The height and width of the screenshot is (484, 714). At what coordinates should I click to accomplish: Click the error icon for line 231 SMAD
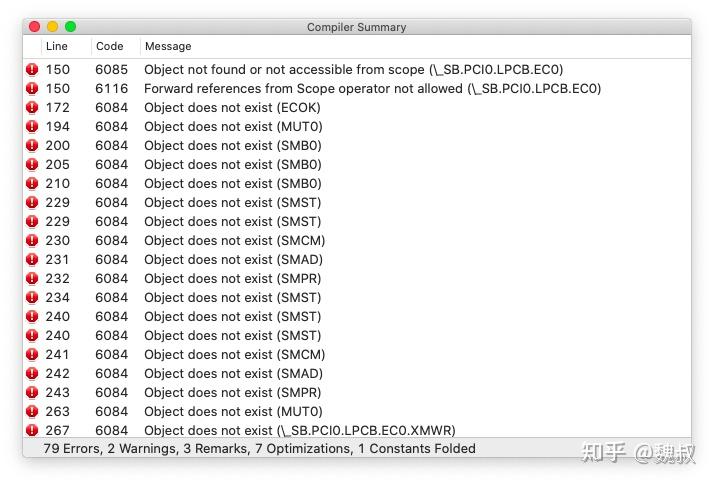click(32, 260)
